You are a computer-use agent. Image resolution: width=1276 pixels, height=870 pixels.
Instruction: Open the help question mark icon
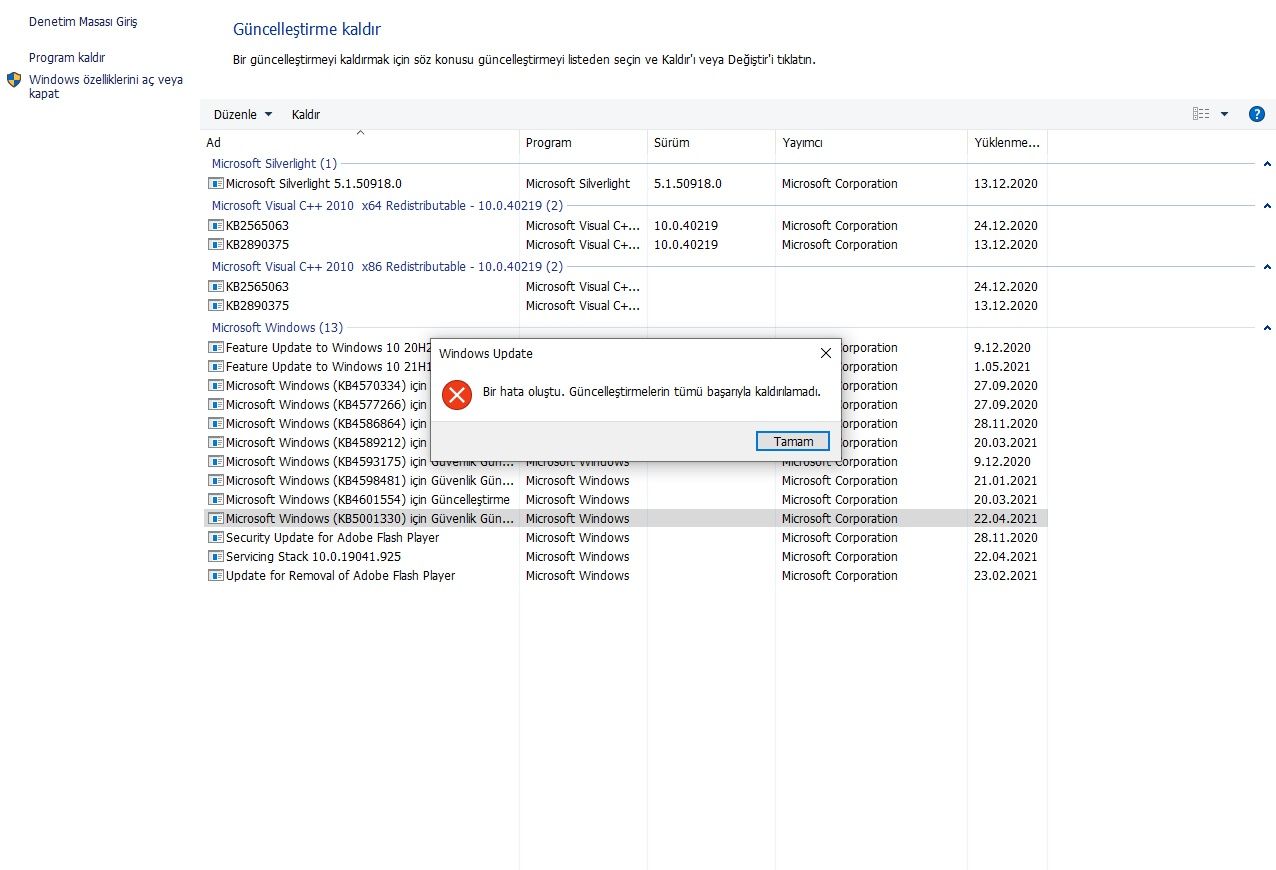click(1257, 114)
